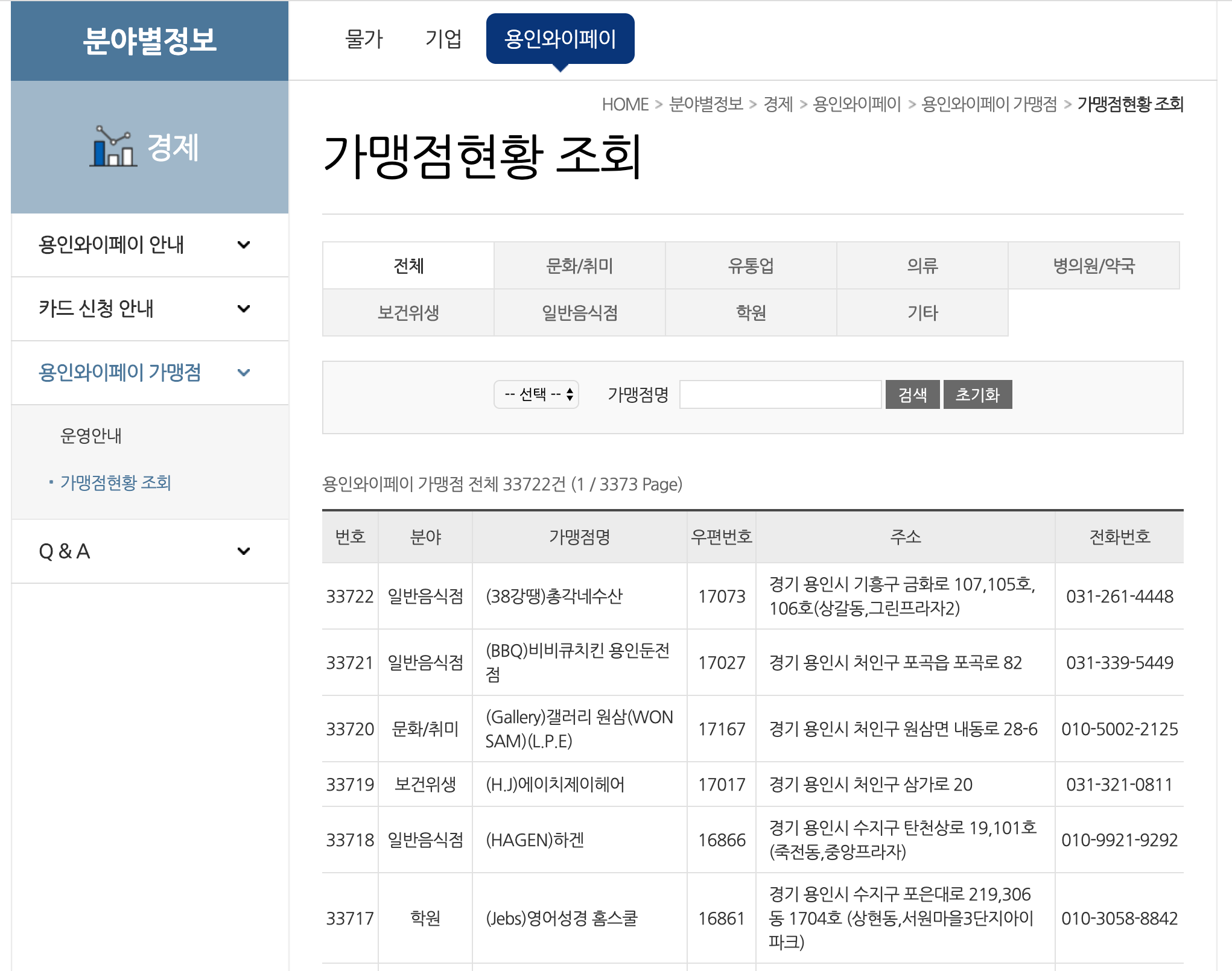Image resolution: width=1232 pixels, height=971 pixels.
Task: Select the 학원 category tab
Action: pyautogui.click(x=751, y=312)
